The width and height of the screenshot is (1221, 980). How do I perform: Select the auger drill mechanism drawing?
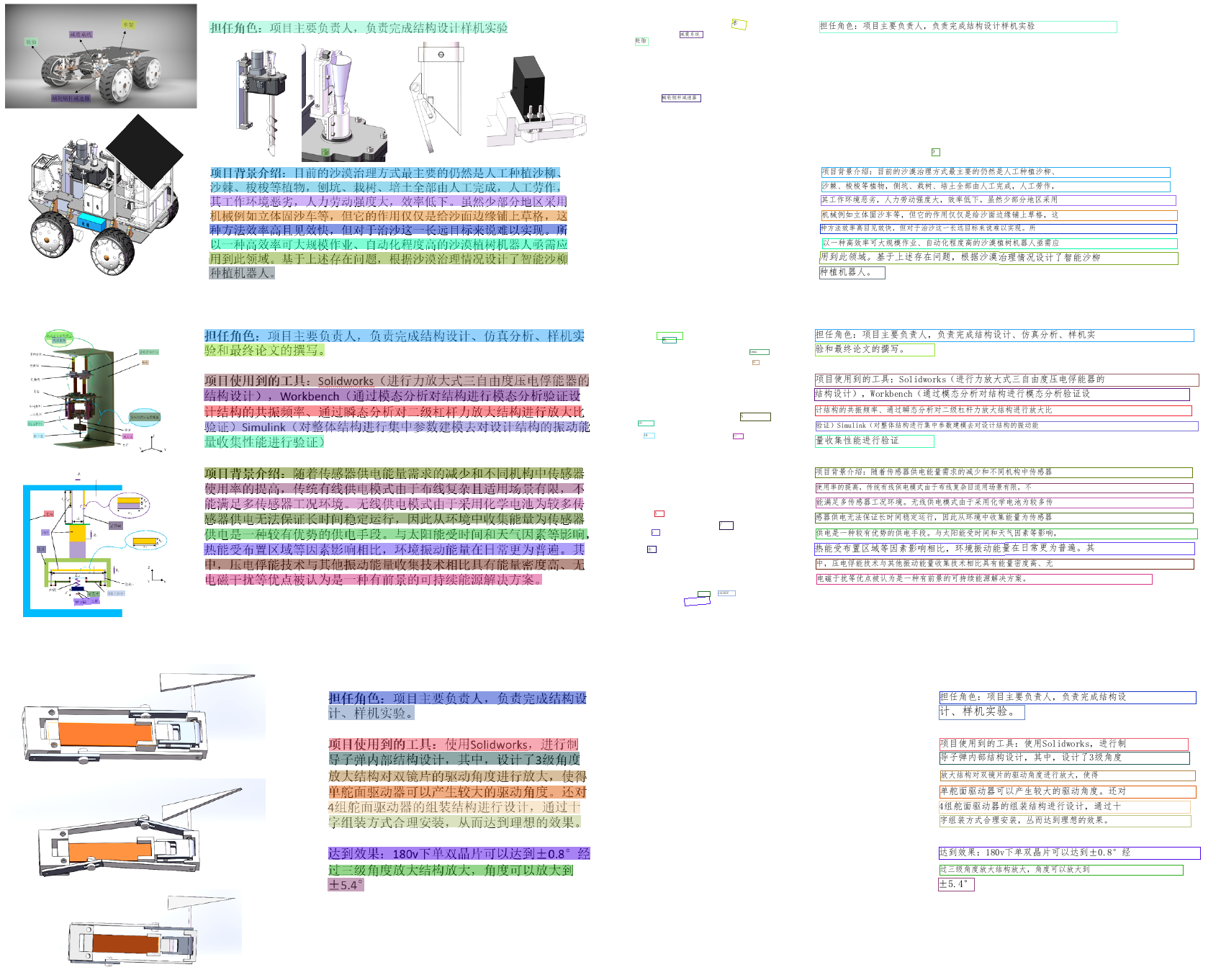point(261,101)
